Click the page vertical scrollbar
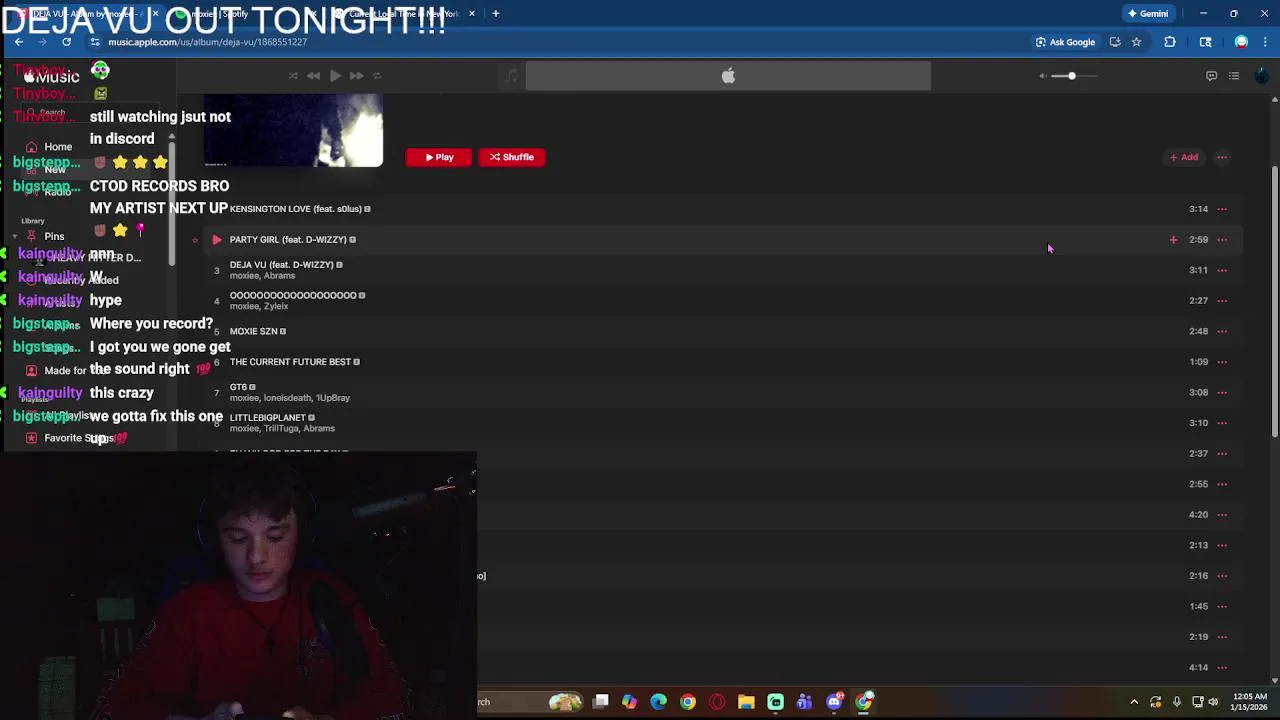 1274,300
